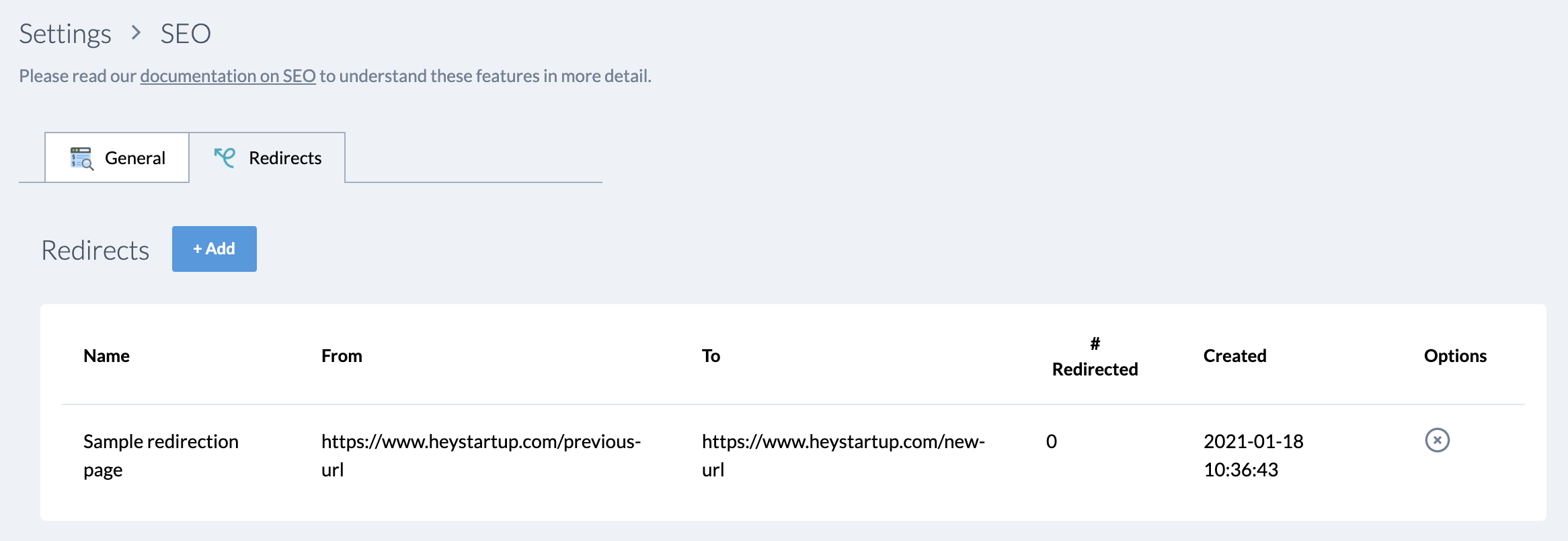The image size is (1568, 541).
Task: Click the General tab search-list icon
Action: pos(81,158)
